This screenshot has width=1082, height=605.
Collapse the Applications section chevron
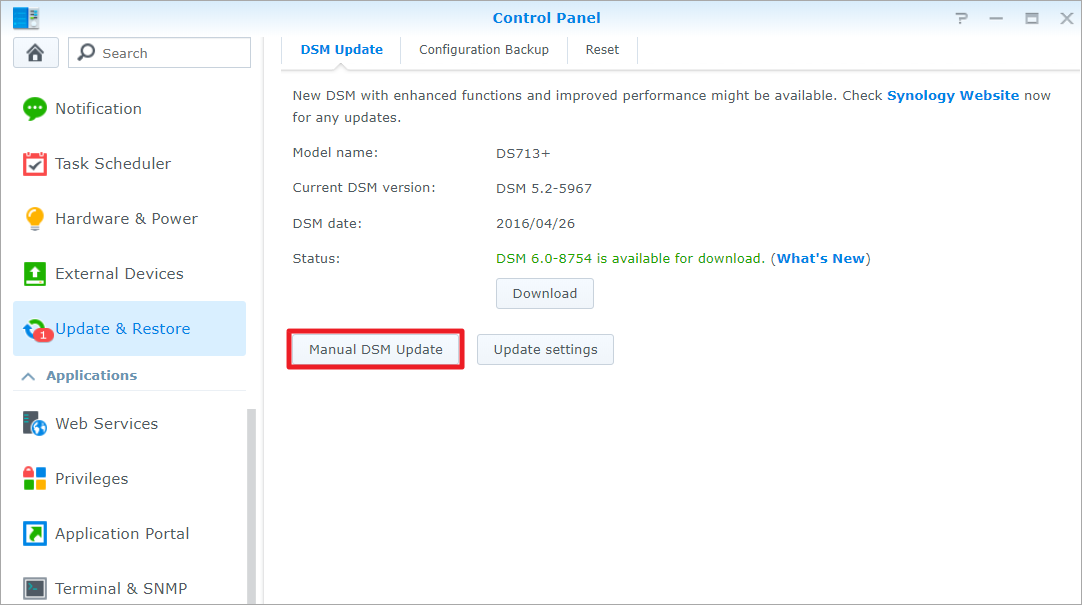27,376
